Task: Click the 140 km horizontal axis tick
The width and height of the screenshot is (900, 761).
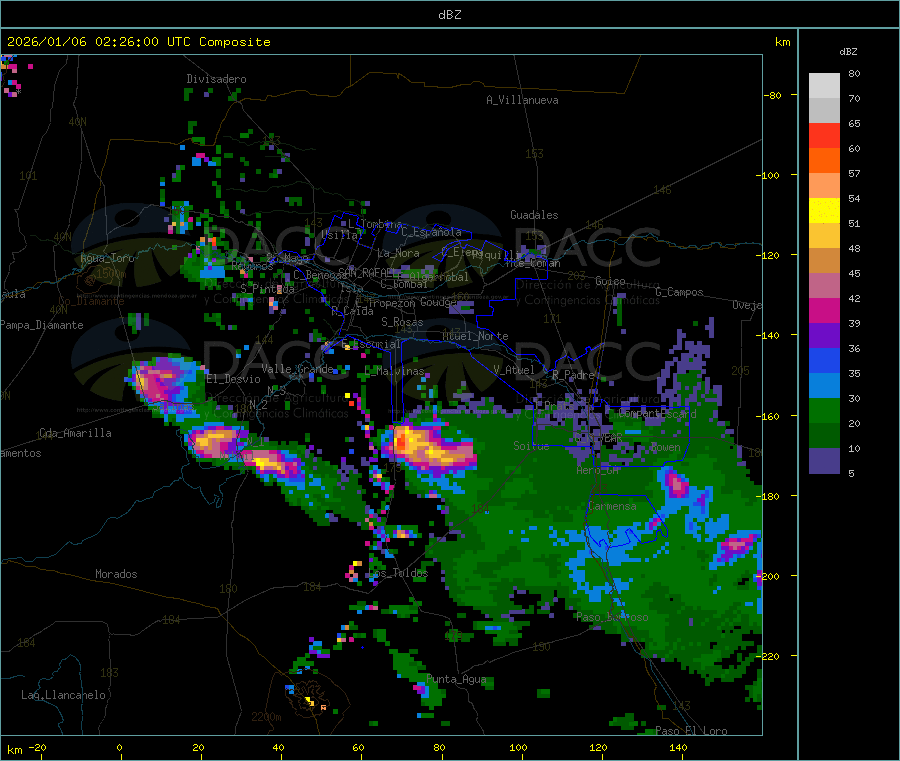Action: (678, 747)
